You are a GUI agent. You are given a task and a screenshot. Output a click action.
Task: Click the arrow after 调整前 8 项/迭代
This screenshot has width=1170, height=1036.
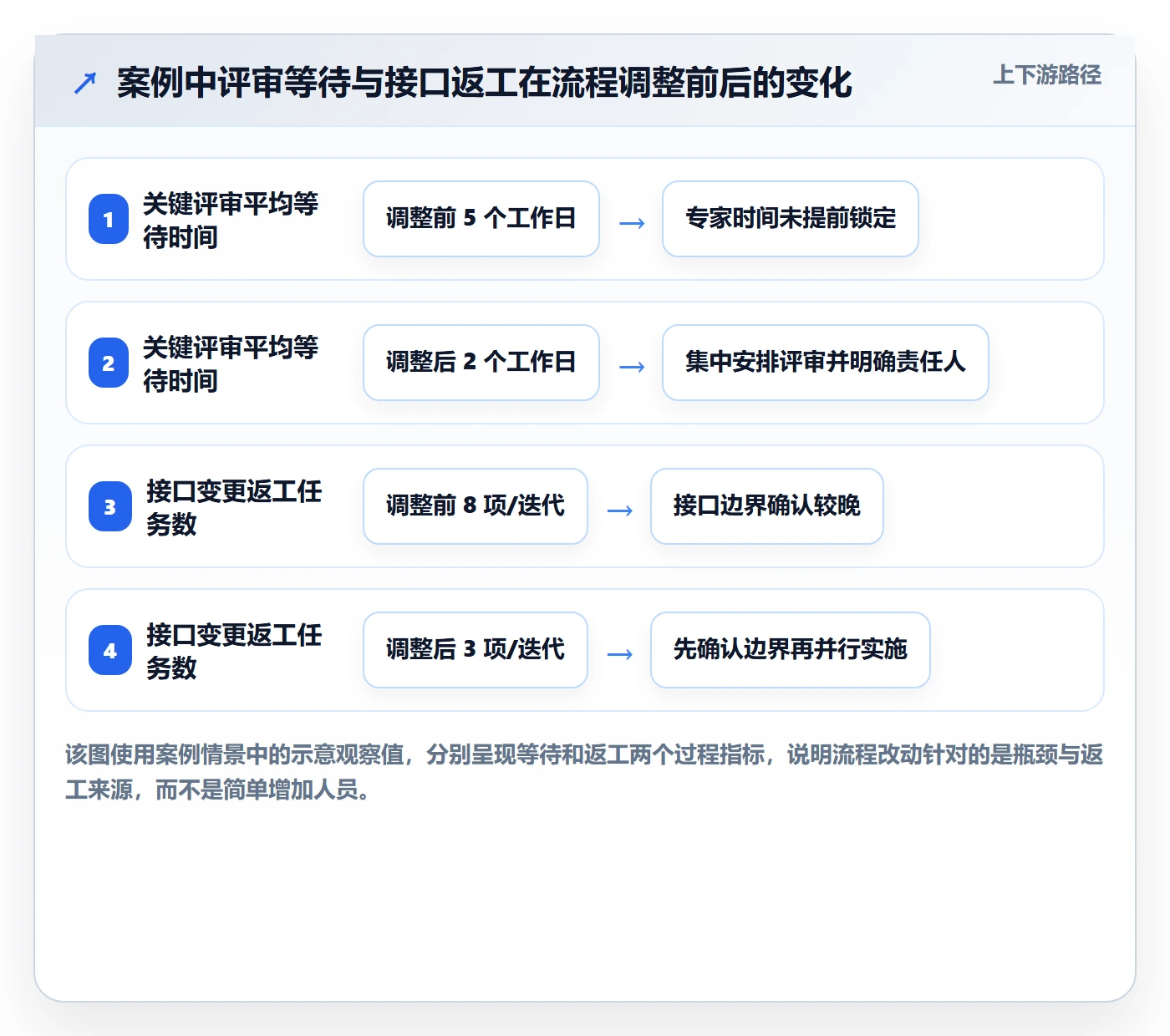[620, 510]
